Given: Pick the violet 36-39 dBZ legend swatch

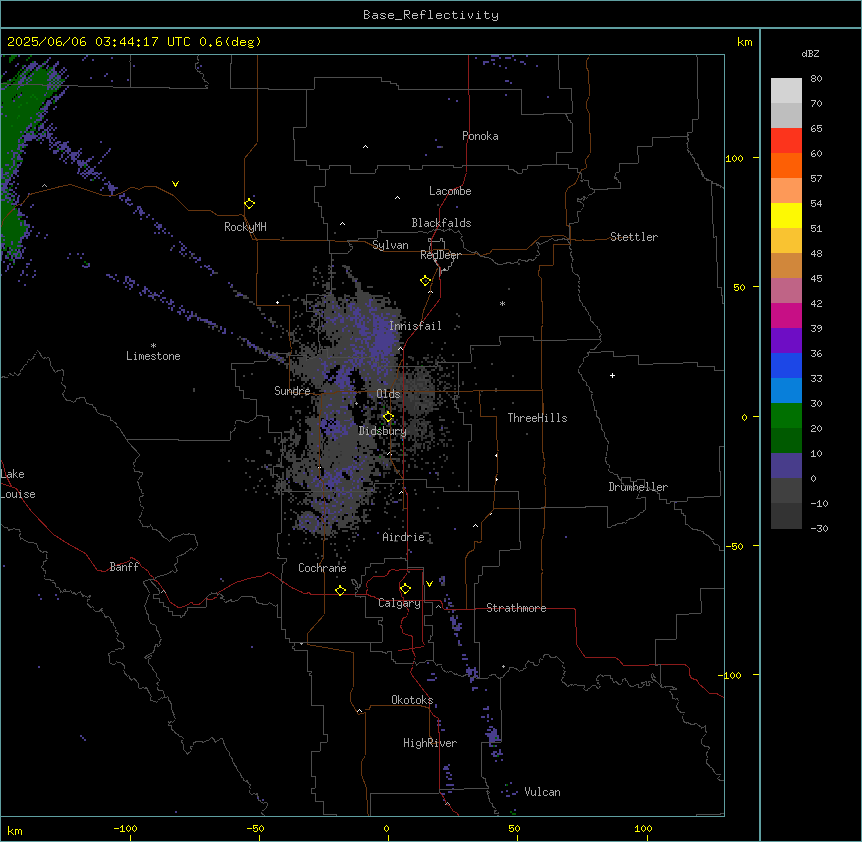Looking at the screenshot, I should tap(786, 341).
